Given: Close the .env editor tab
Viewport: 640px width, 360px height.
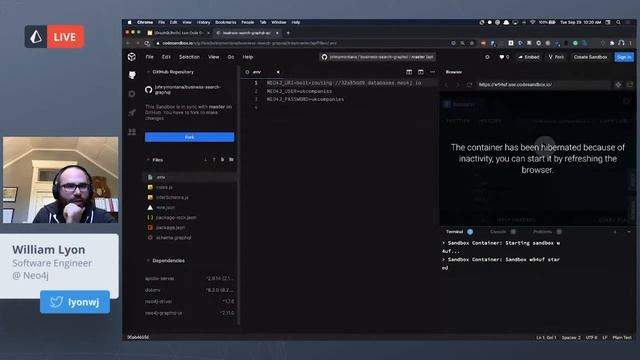Looking at the screenshot, I should coord(278,72).
